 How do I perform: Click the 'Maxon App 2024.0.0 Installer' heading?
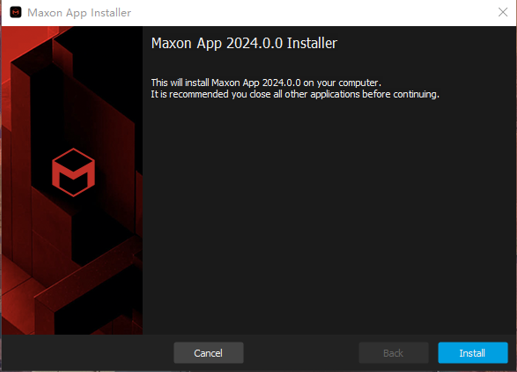[x=244, y=43]
